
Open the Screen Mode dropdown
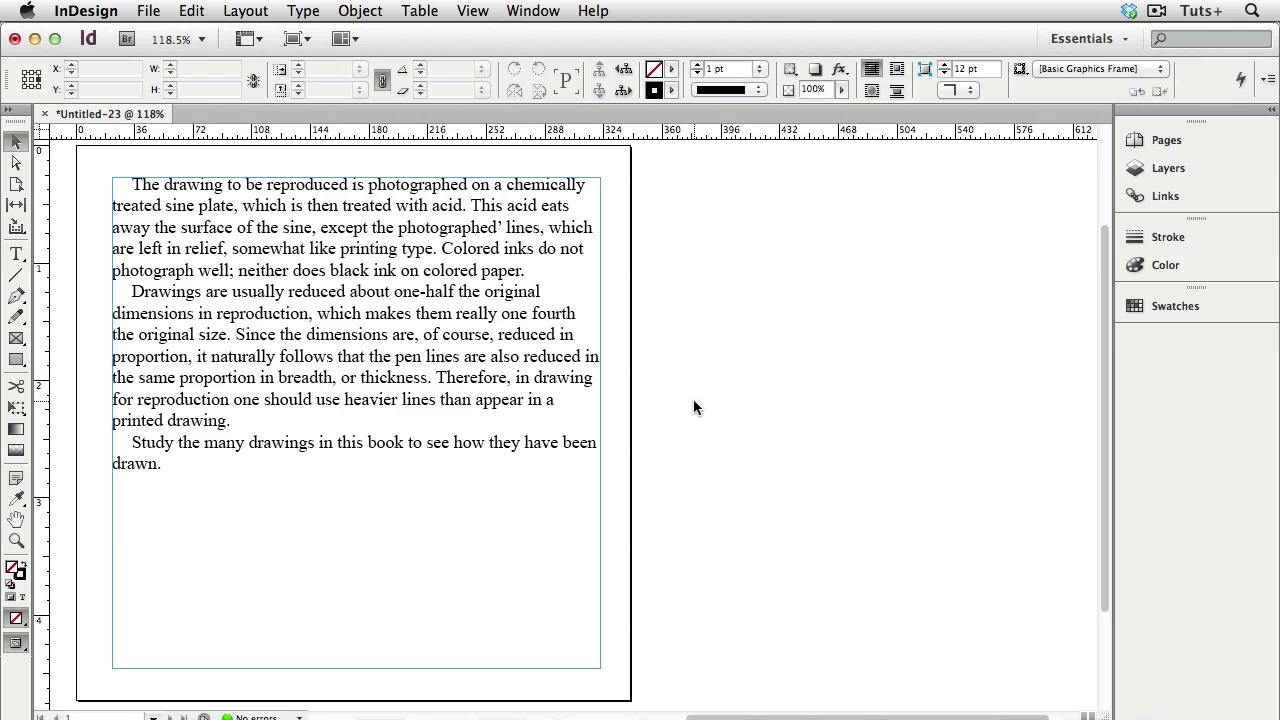(x=297, y=39)
